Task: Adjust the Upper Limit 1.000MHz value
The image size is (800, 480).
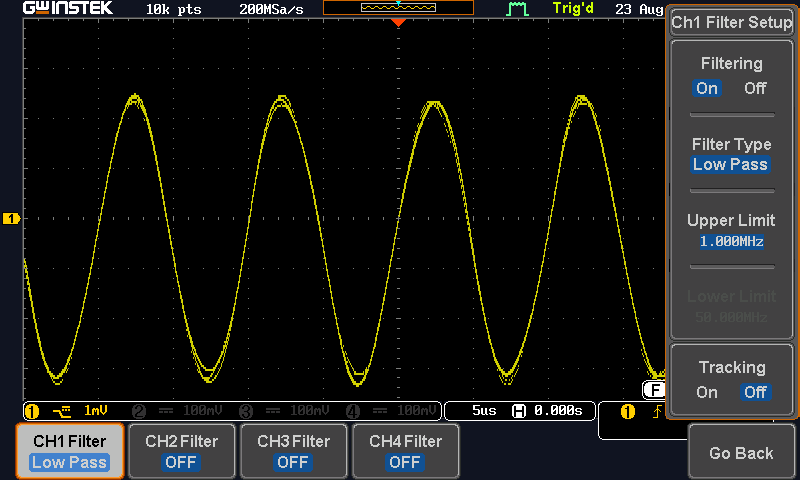Action: 731,232
